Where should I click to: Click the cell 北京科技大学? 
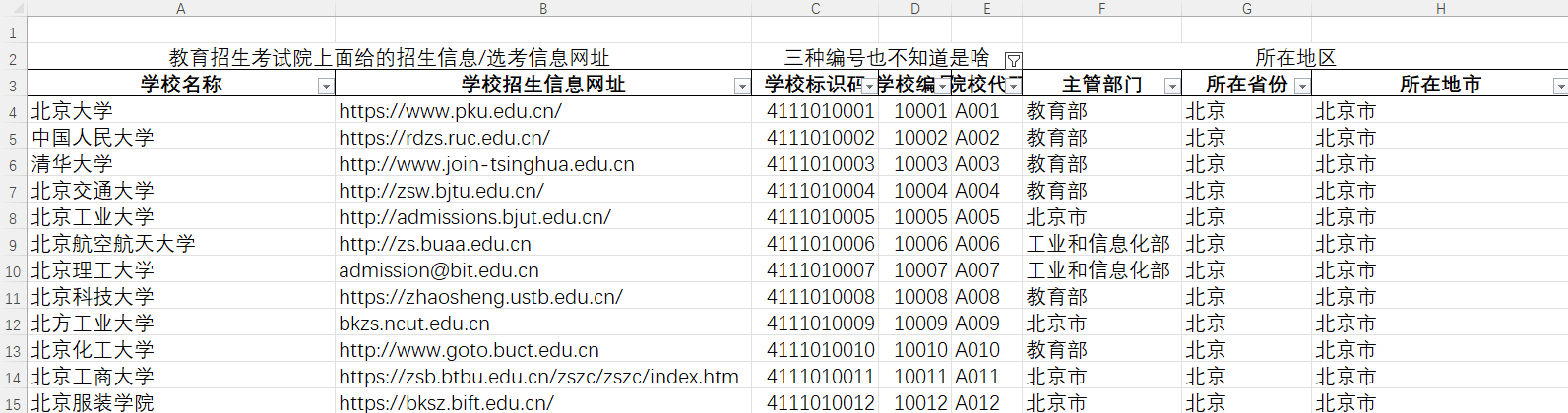coord(181,297)
